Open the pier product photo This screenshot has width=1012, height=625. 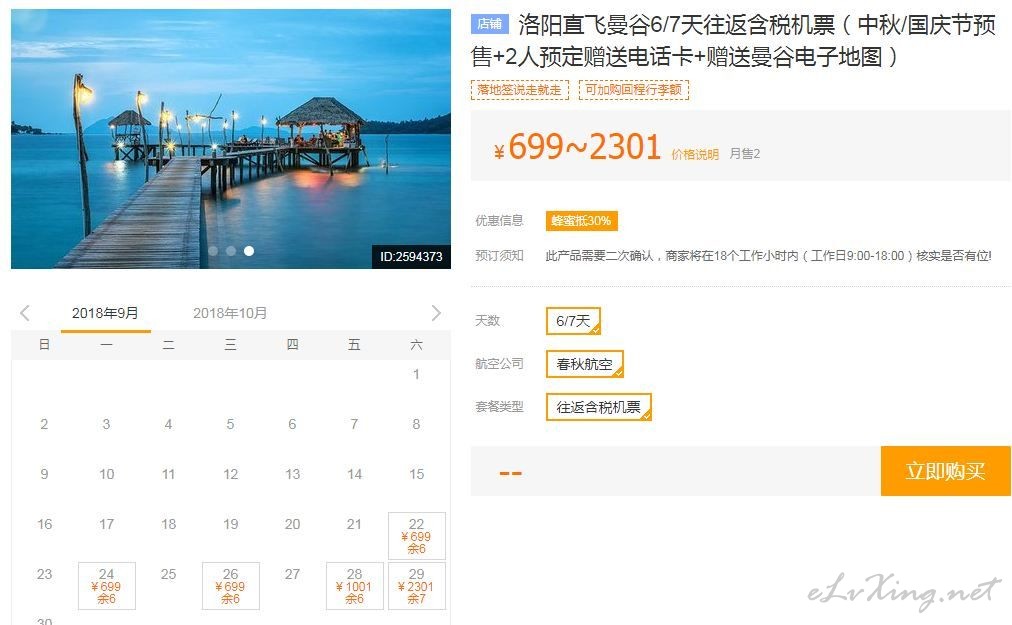click(x=231, y=139)
